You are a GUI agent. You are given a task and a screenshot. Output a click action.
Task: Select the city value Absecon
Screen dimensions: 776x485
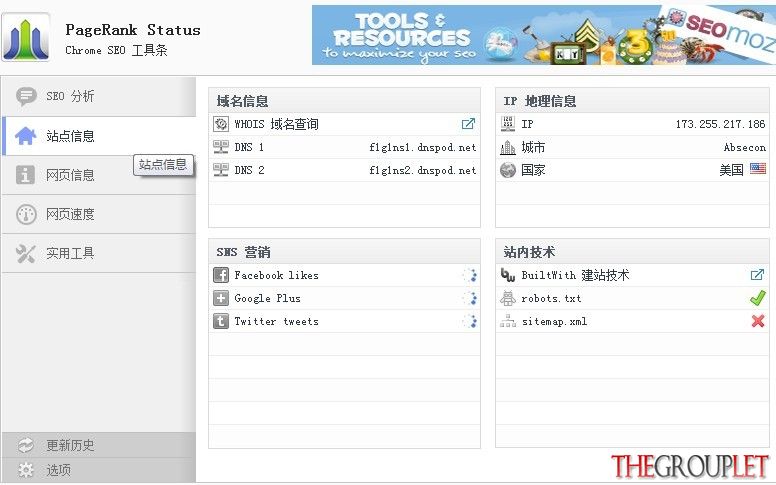coord(745,147)
